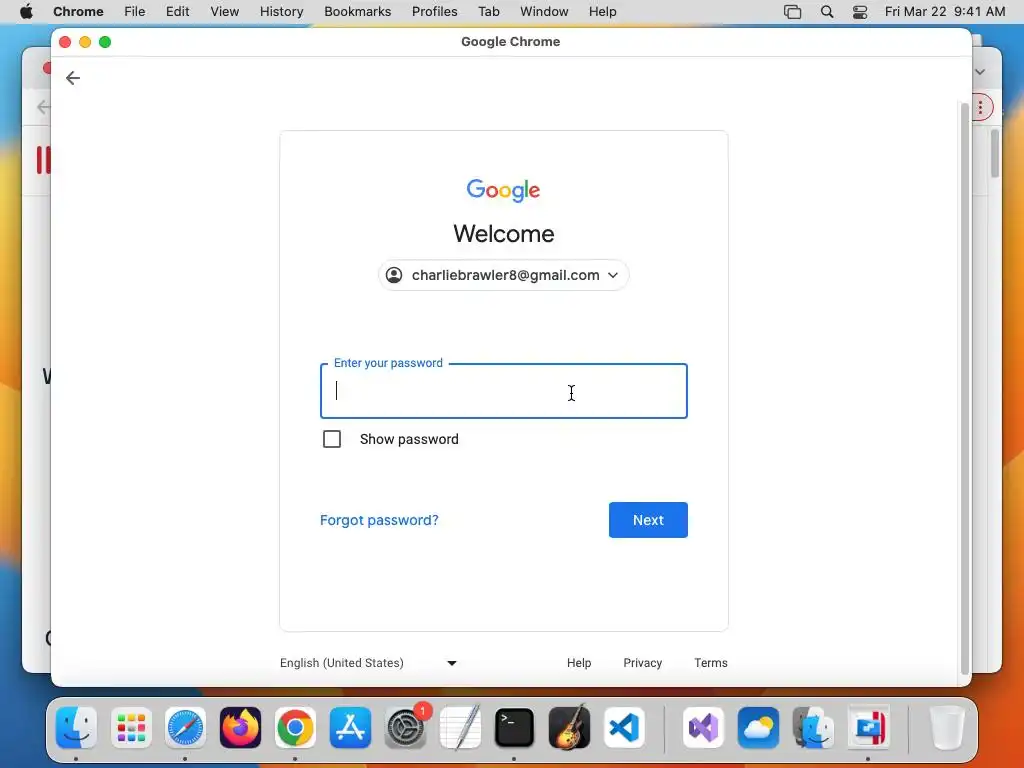This screenshot has height=768, width=1024.
Task: Click the Forgot password? link
Action: 379,520
